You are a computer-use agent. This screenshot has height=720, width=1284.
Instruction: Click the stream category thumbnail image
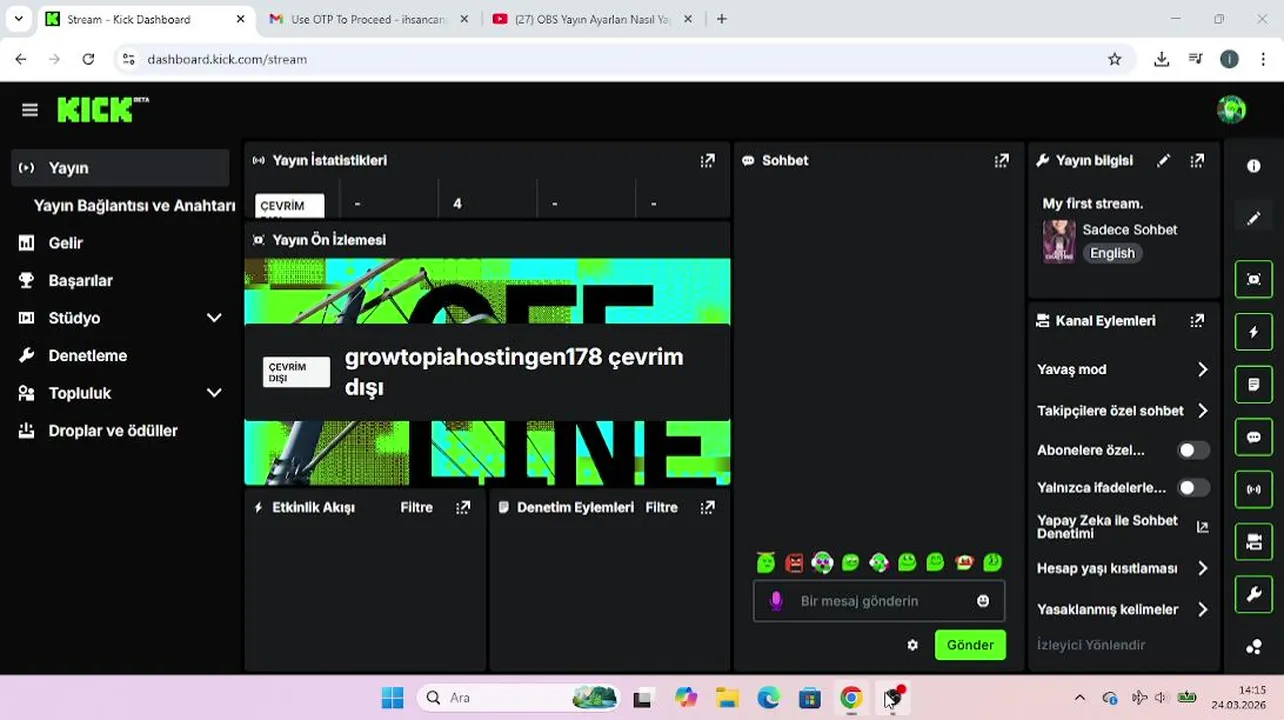pyautogui.click(x=1059, y=241)
